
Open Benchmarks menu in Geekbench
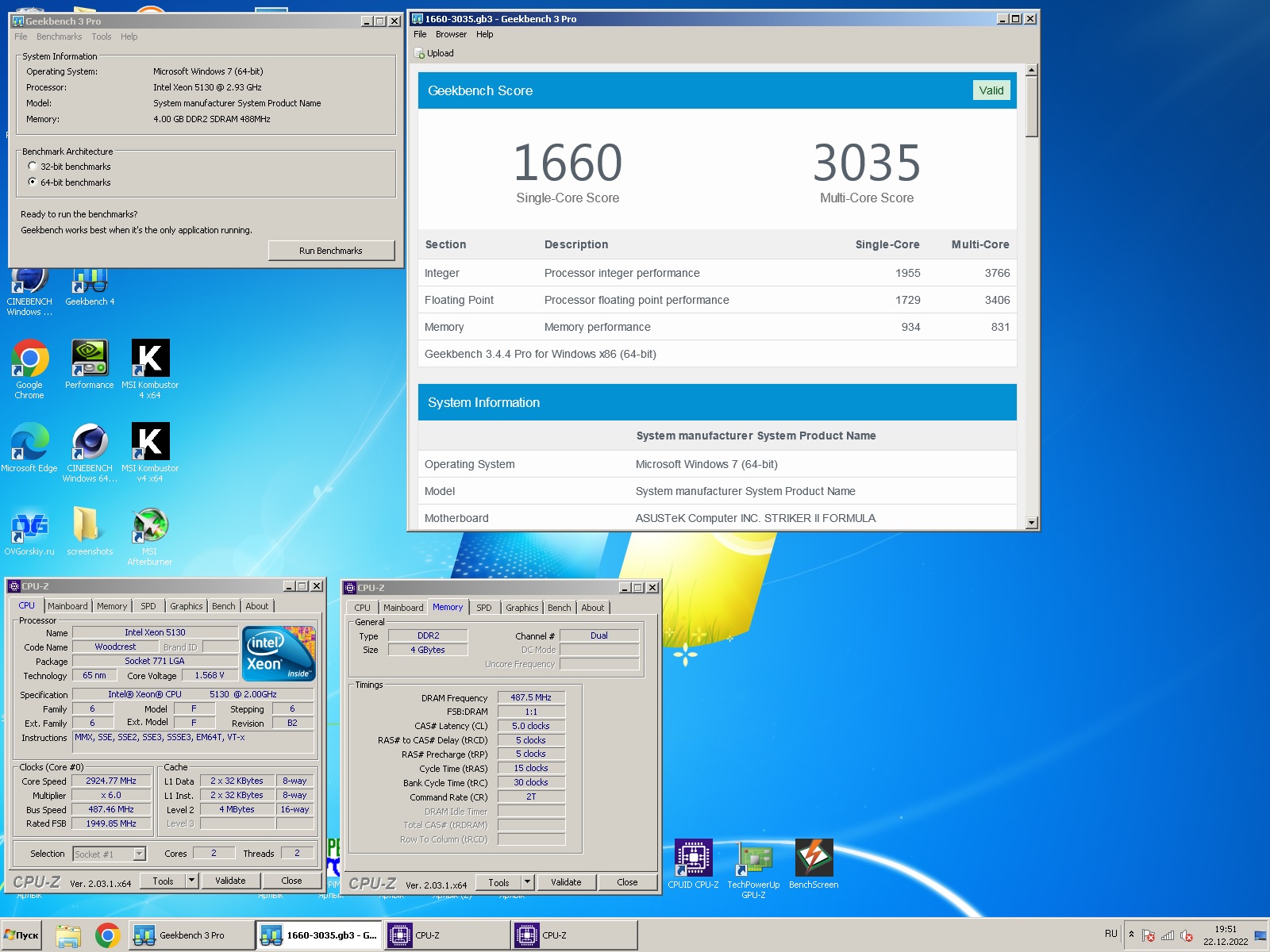tap(59, 36)
